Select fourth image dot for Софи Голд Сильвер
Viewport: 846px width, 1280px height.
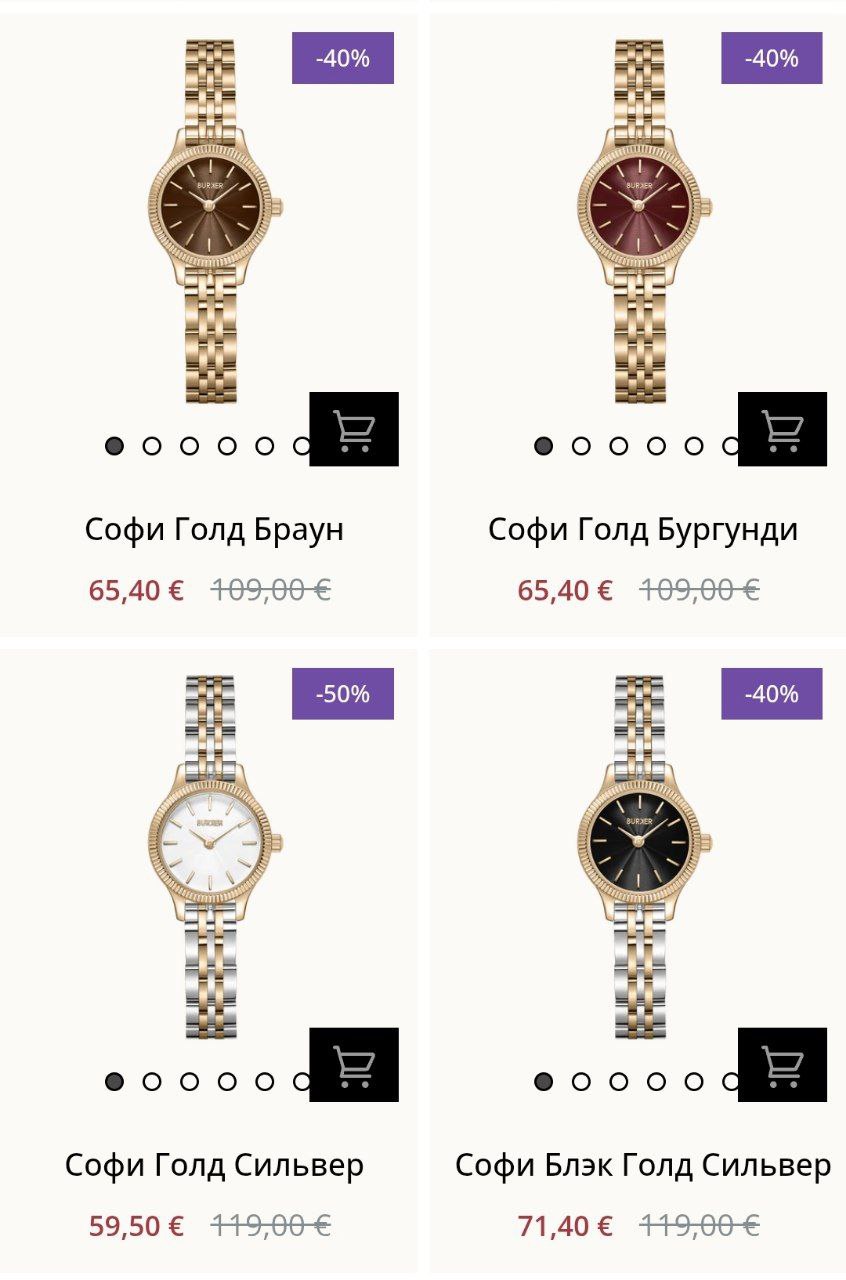point(227,1081)
